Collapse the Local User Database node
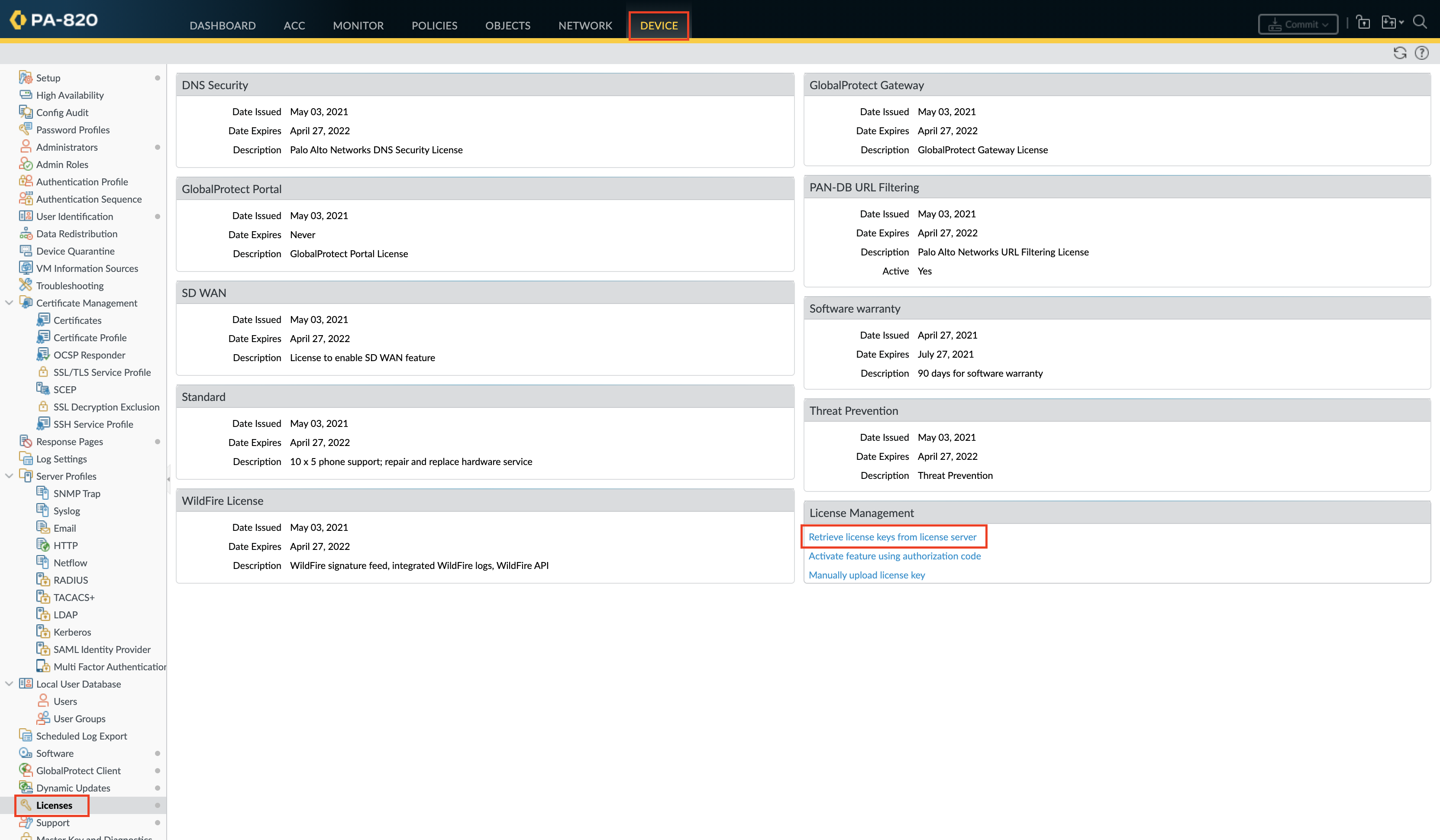 tap(9, 684)
